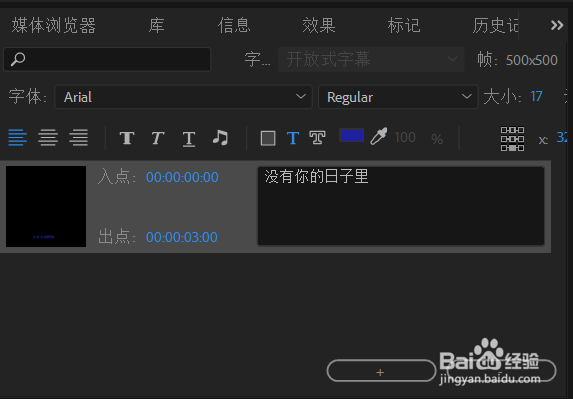Align caption text left
The width and height of the screenshot is (573, 399).
click(18, 137)
